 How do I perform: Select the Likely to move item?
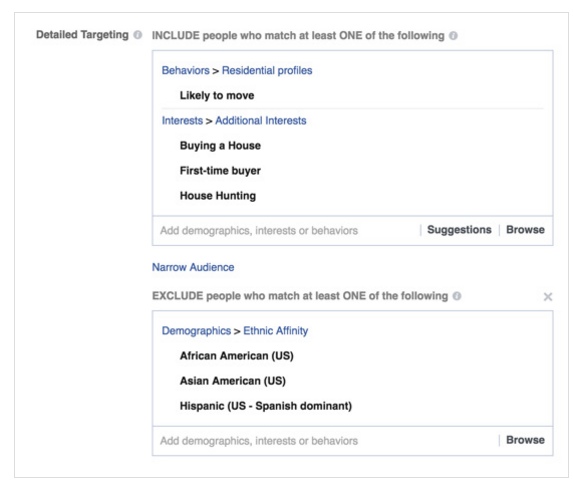click(x=217, y=95)
